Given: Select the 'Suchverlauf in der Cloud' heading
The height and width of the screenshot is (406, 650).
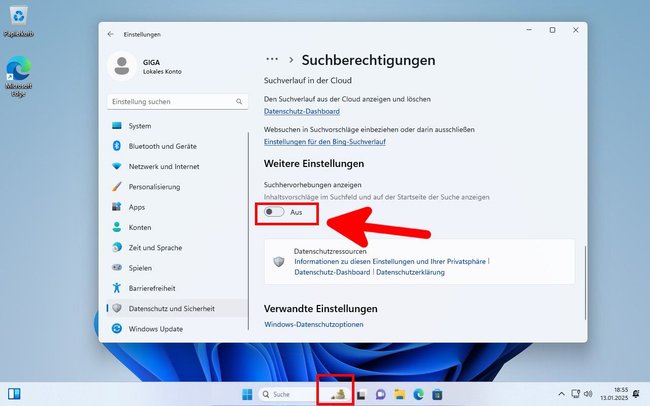Looking at the screenshot, I should (x=308, y=80).
